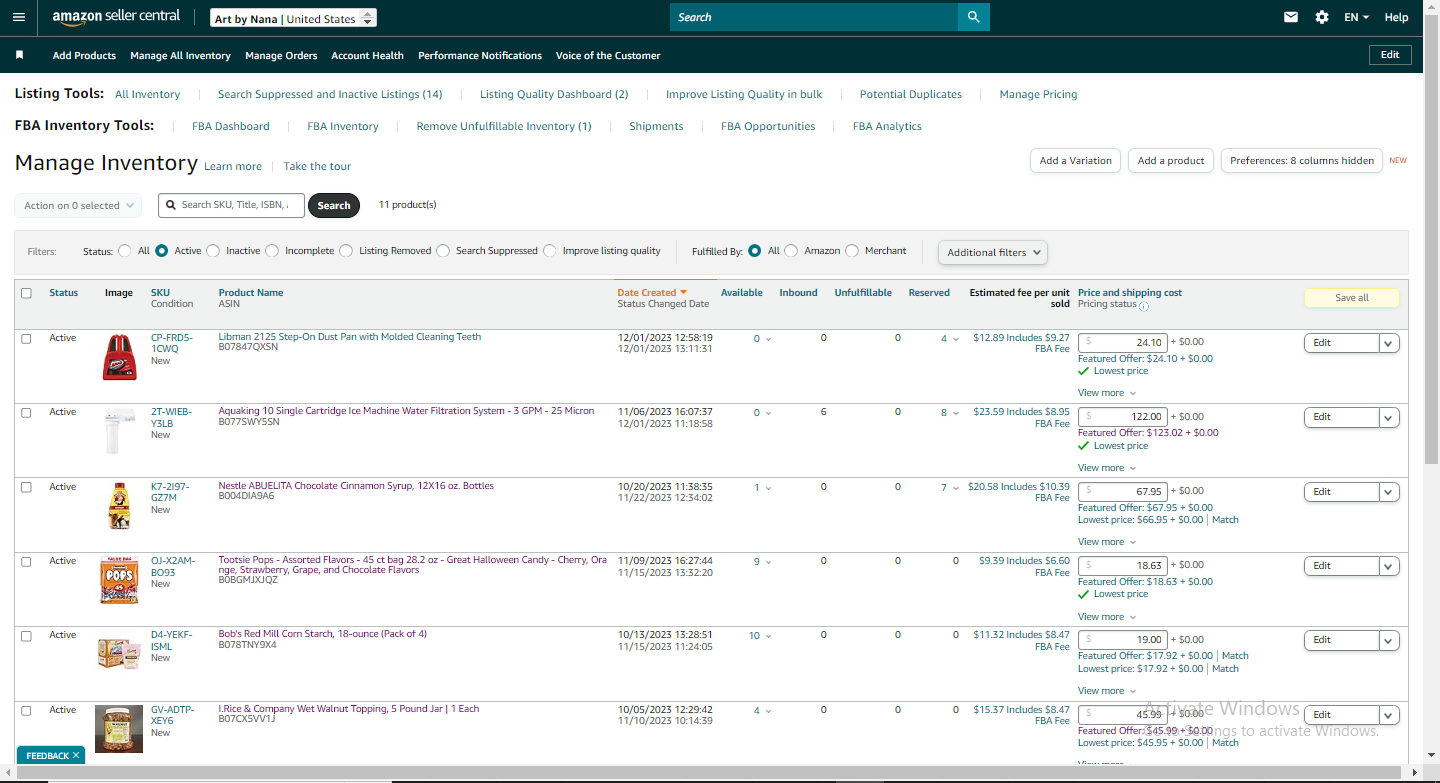Open Libman dust pan product thumbnail
Screen dimensions: 1440x783
(119, 357)
